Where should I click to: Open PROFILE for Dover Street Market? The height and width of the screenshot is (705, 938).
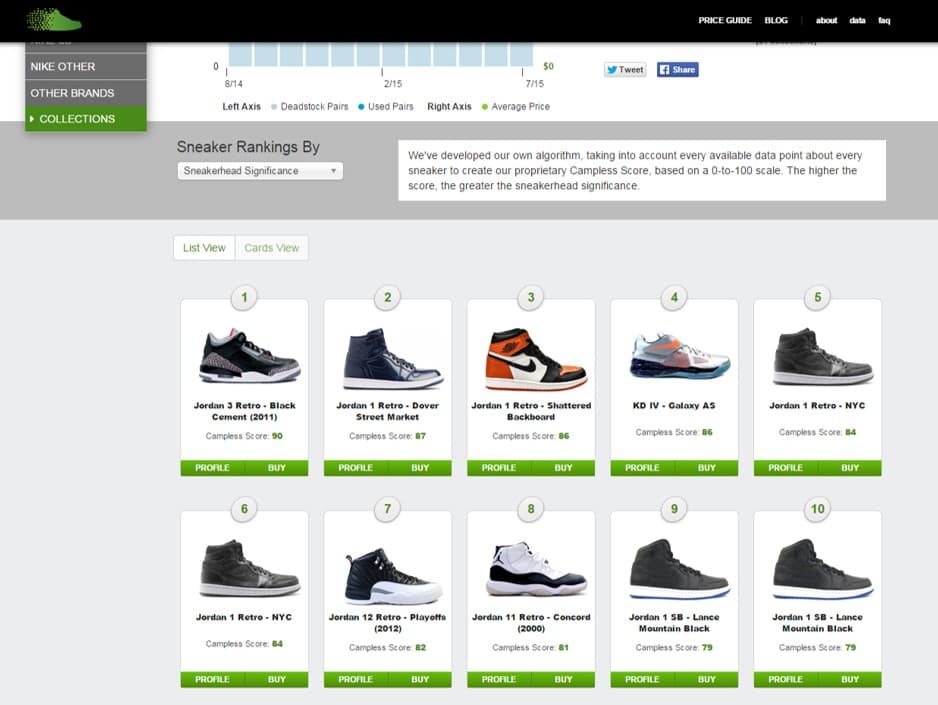(355, 468)
